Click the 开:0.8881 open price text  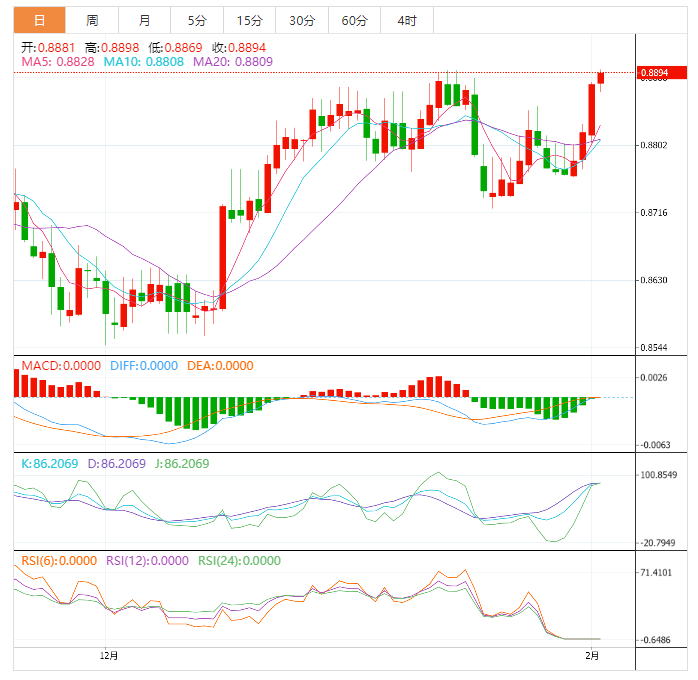pos(48,48)
